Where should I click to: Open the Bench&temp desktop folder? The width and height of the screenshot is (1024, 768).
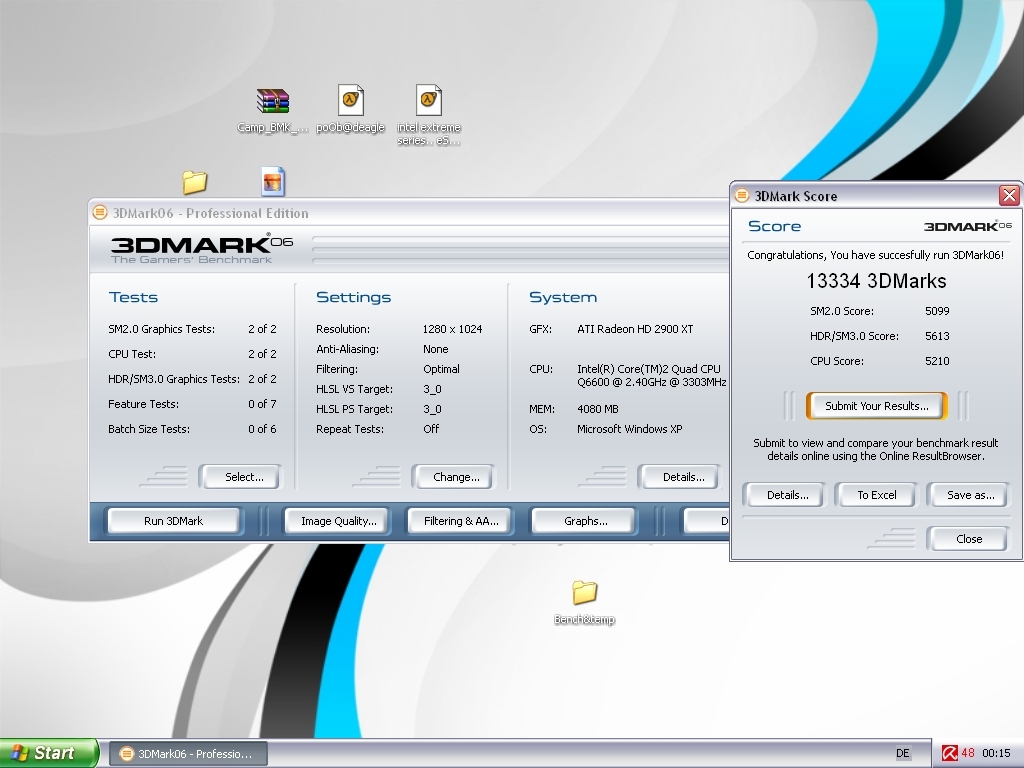pos(584,592)
